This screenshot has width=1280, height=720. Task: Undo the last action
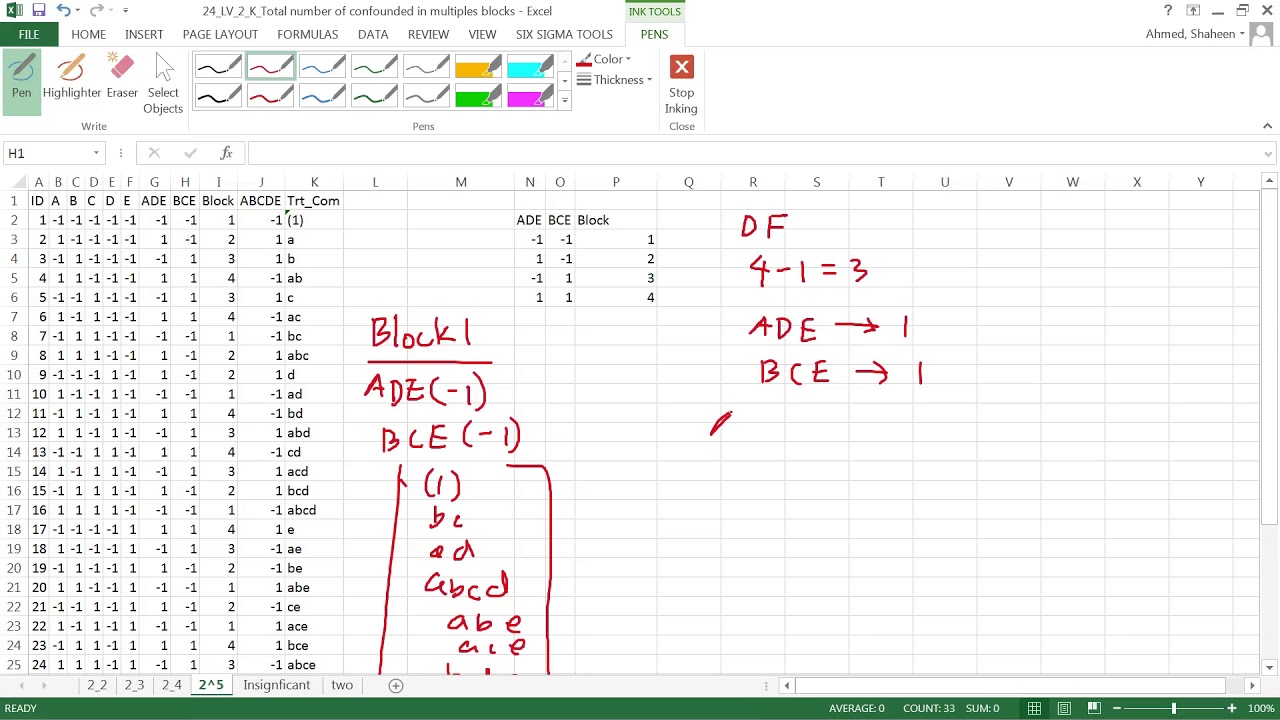coord(63,11)
